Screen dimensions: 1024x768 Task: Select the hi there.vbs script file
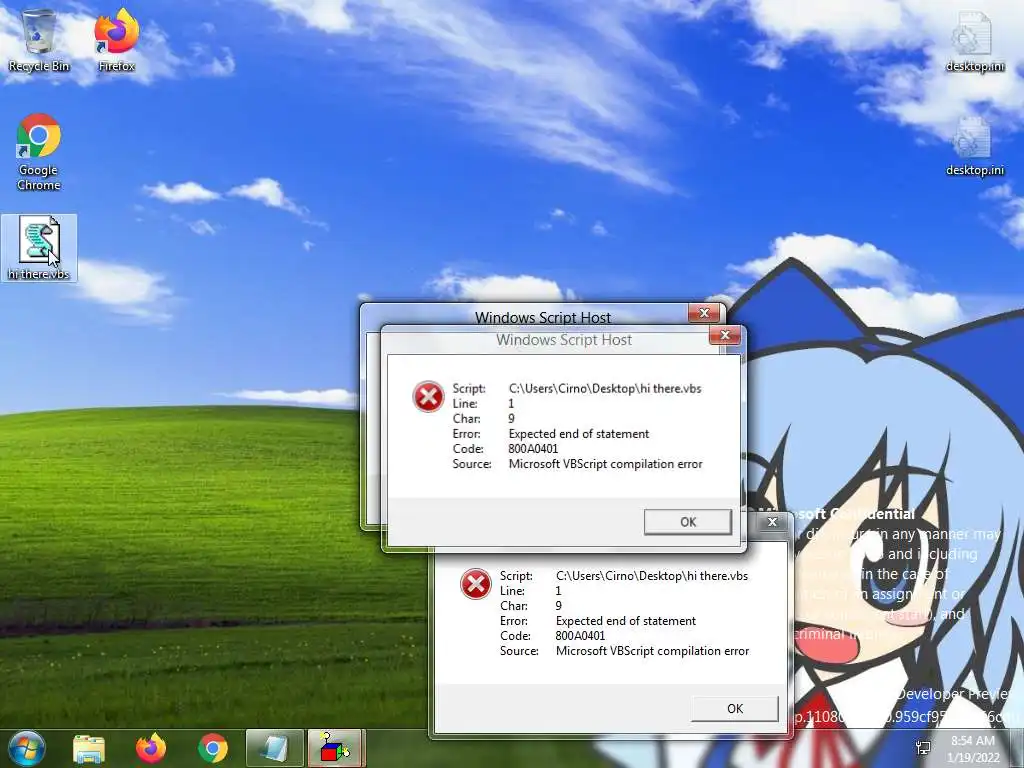click(39, 248)
